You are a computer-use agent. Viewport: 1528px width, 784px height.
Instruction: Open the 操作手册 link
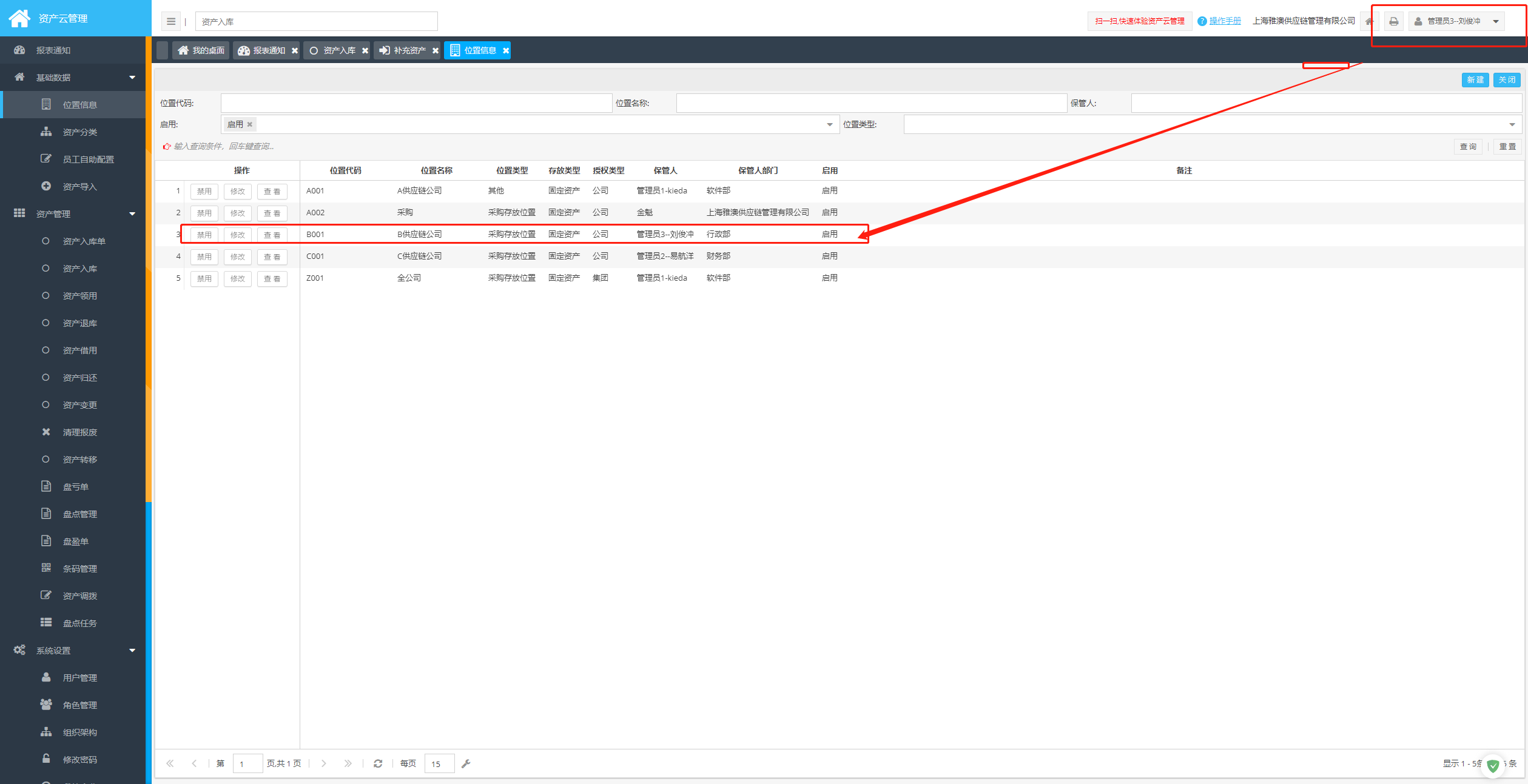tap(1225, 21)
